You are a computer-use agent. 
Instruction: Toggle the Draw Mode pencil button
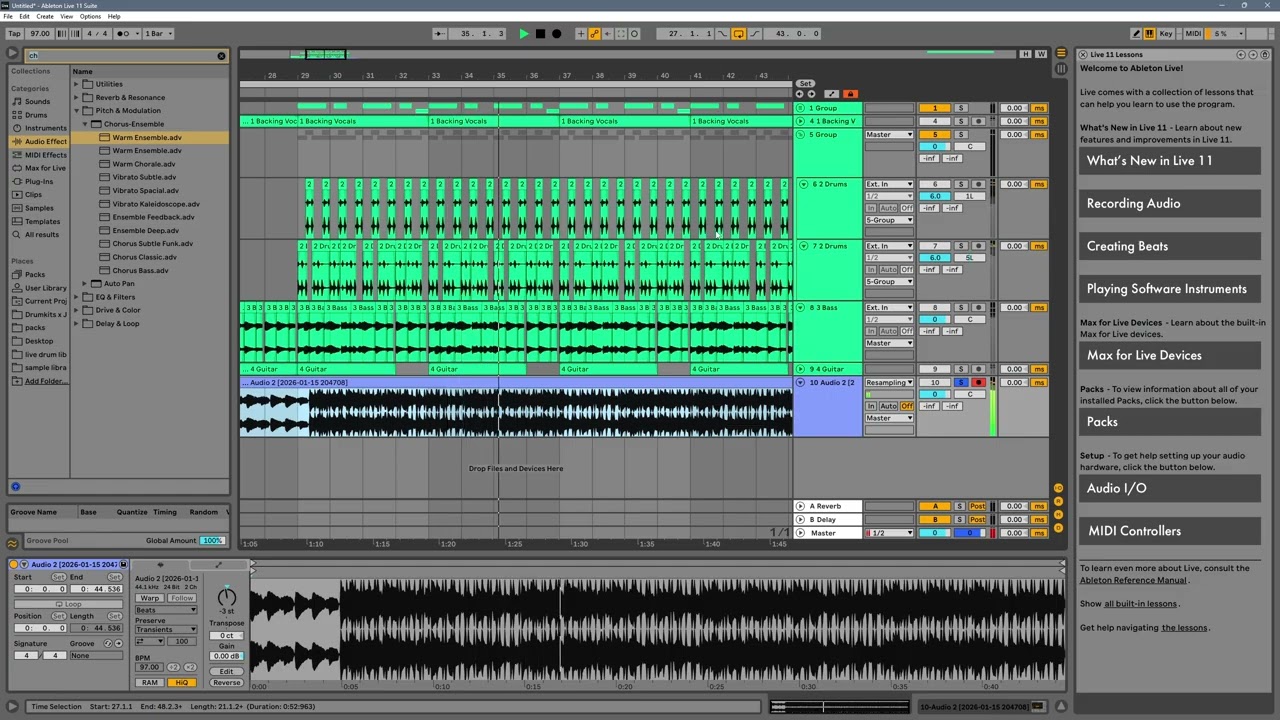point(1136,34)
